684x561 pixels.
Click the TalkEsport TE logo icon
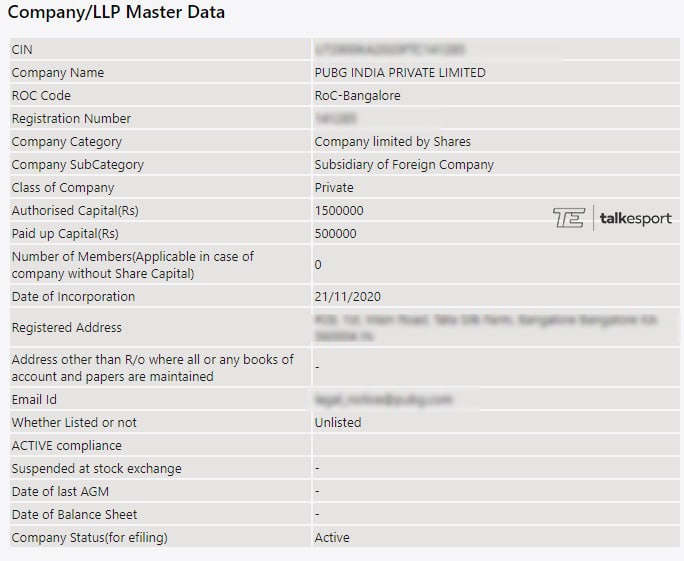click(x=568, y=218)
